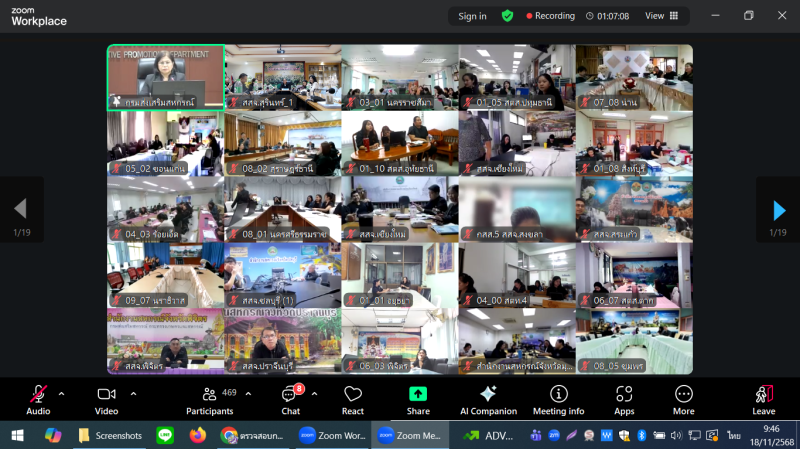Click the green encryption shield icon
The height and width of the screenshot is (449, 800).
508,16
